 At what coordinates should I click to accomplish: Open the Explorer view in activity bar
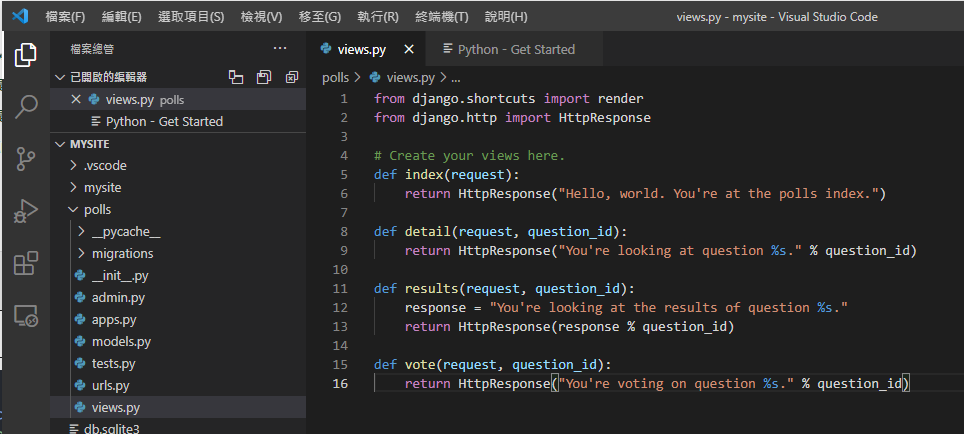click(25, 55)
